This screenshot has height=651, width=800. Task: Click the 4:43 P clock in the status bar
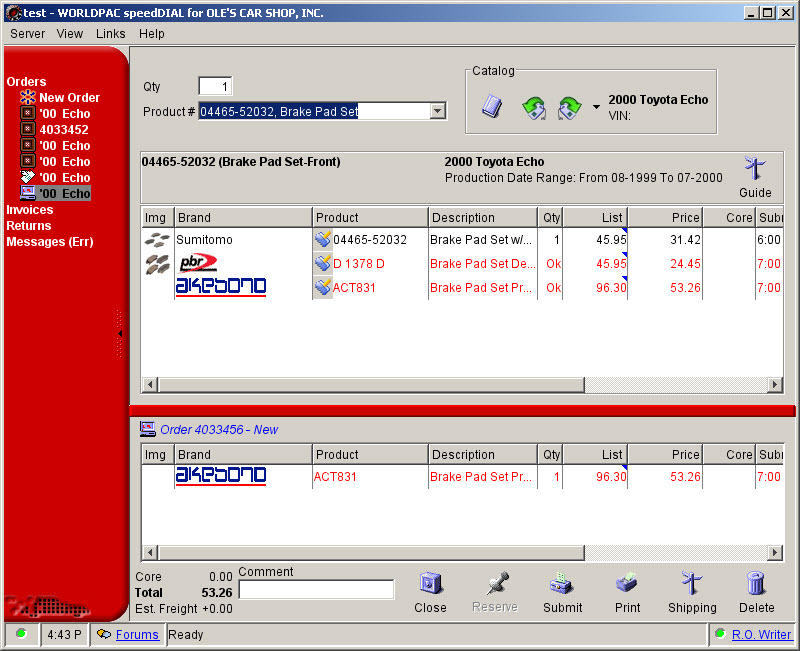click(x=64, y=635)
